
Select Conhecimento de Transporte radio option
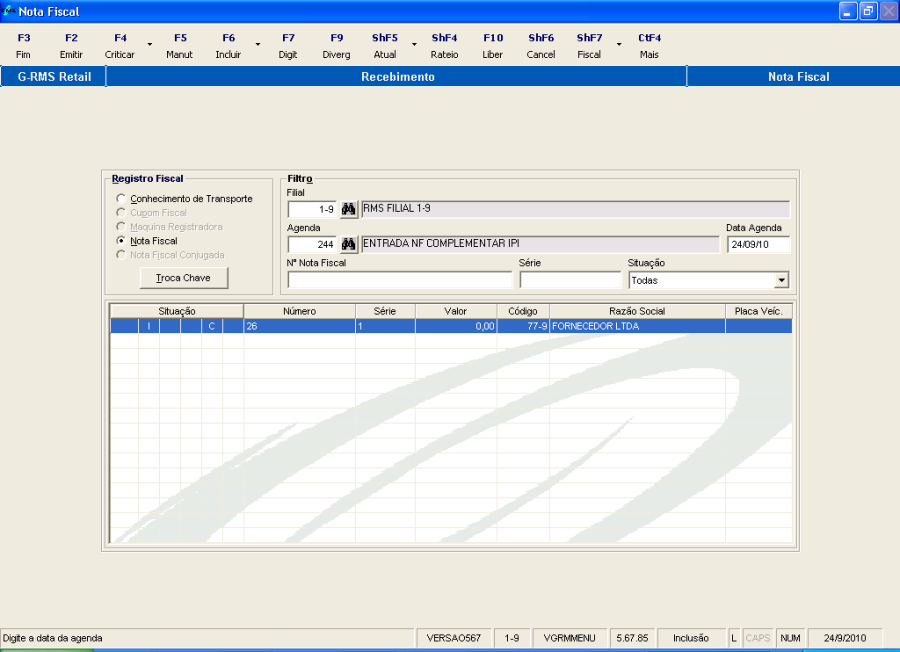point(184,199)
